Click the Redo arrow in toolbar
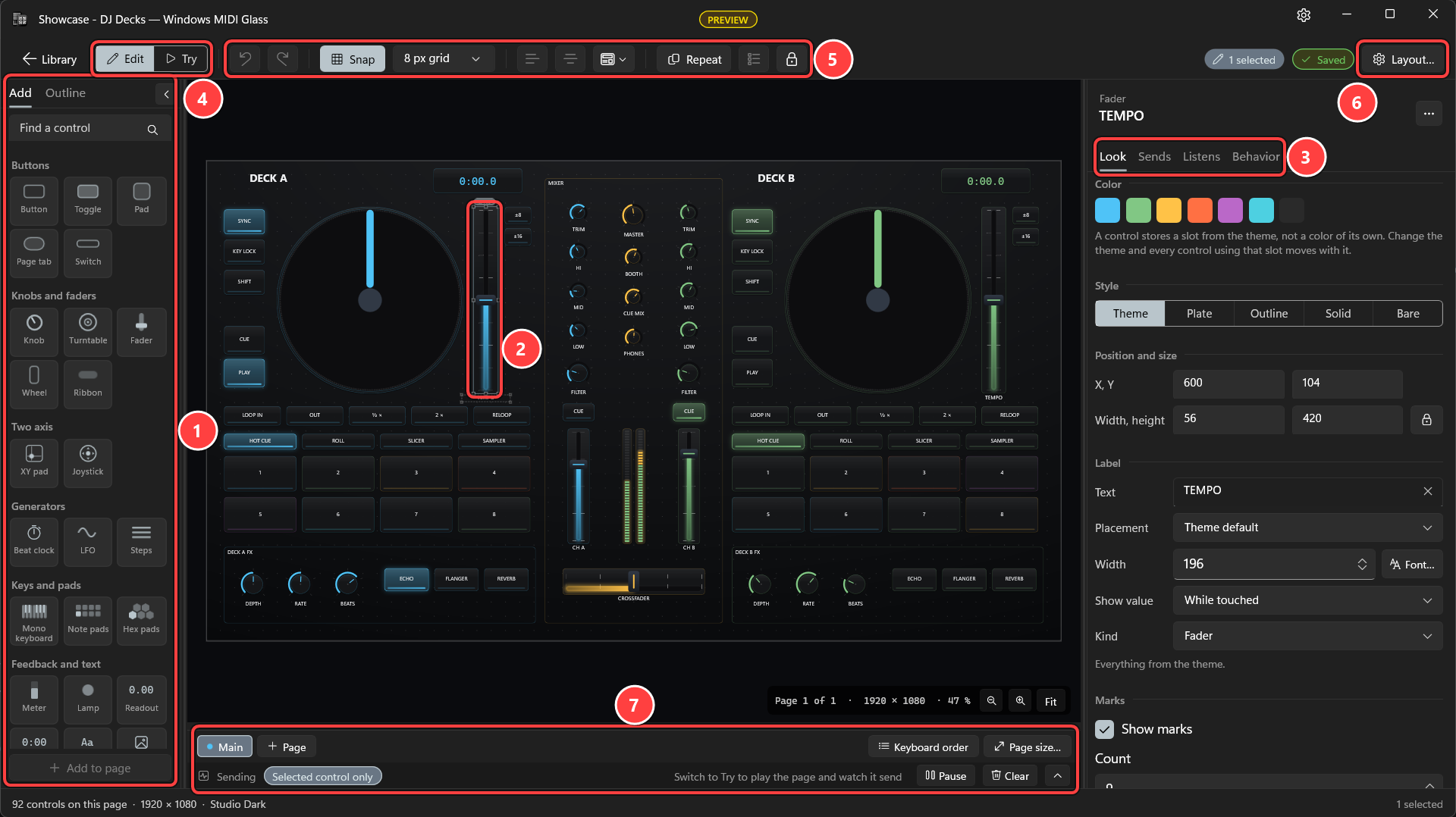Screen dimensions: 1456x817 click(x=282, y=59)
